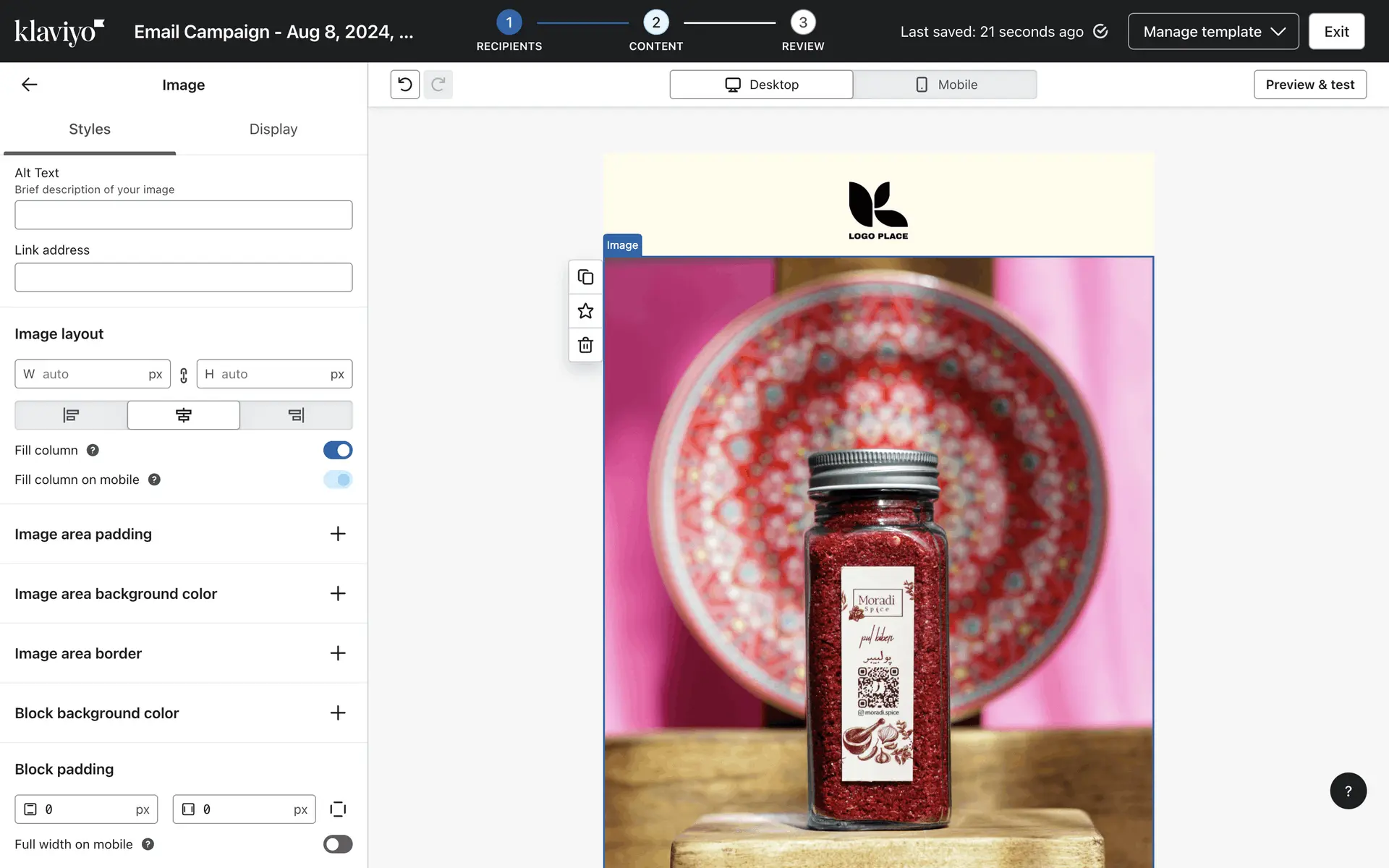Align image left
This screenshot has height=868, width=1389.
(x=71, y=415)
